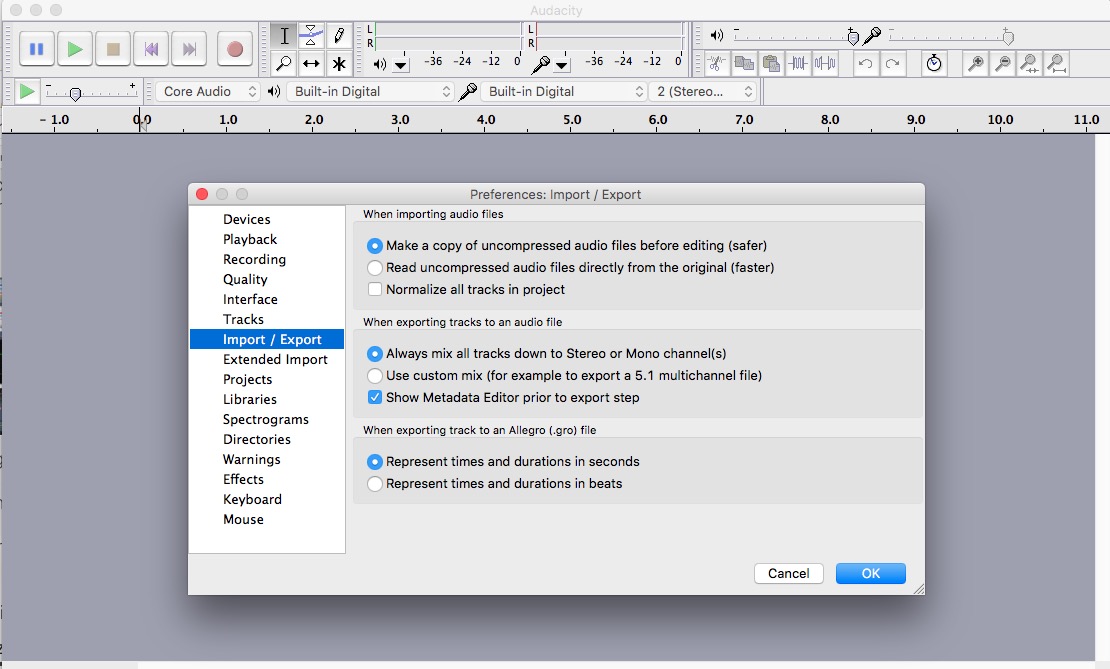Click the Cancel button
Image resolution: width=1110 pixels, height=669 pixels.
pyautogui.click(x=789, y=573)
